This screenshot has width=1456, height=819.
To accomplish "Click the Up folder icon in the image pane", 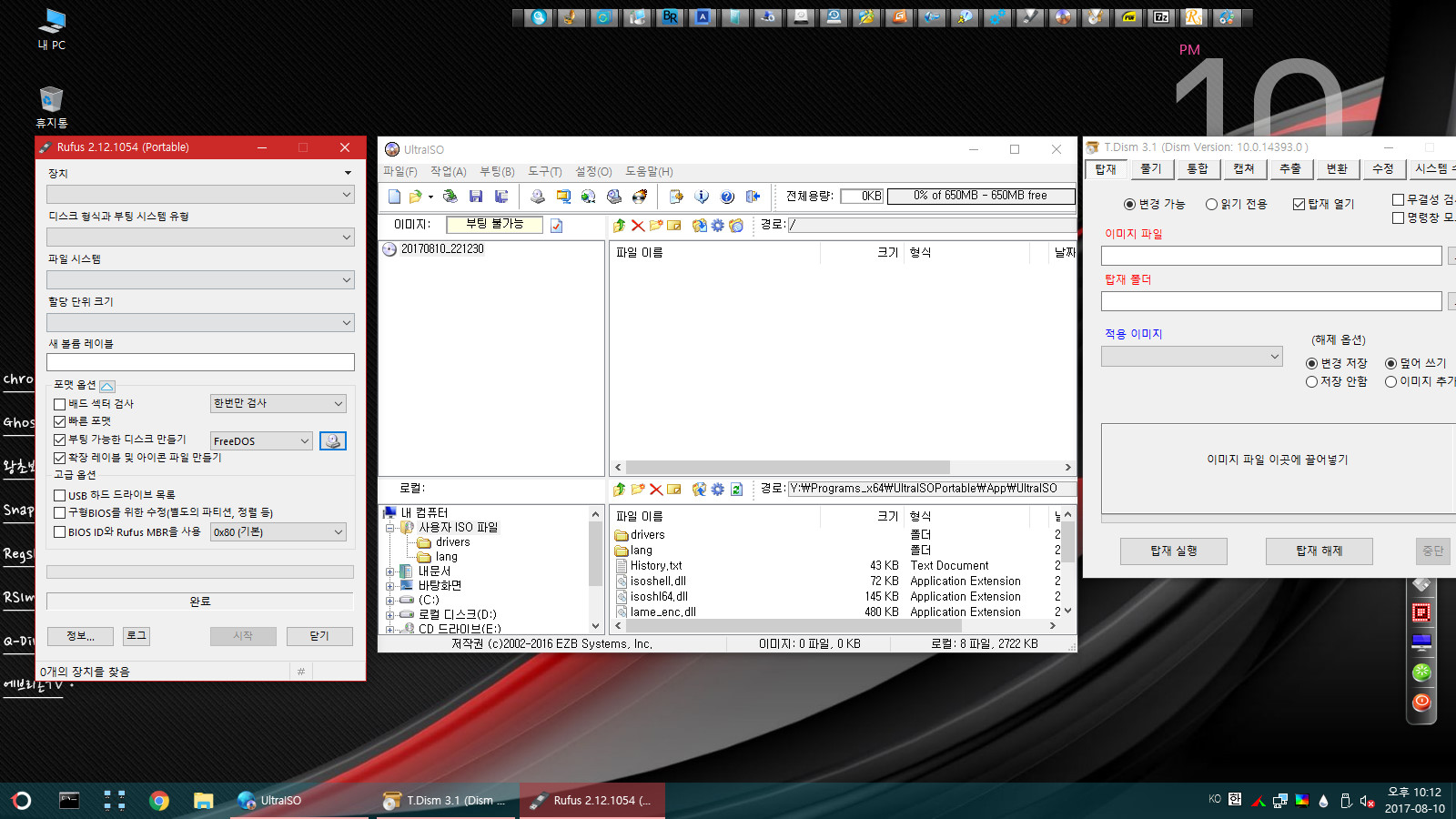I will click(x=620, y=226).
